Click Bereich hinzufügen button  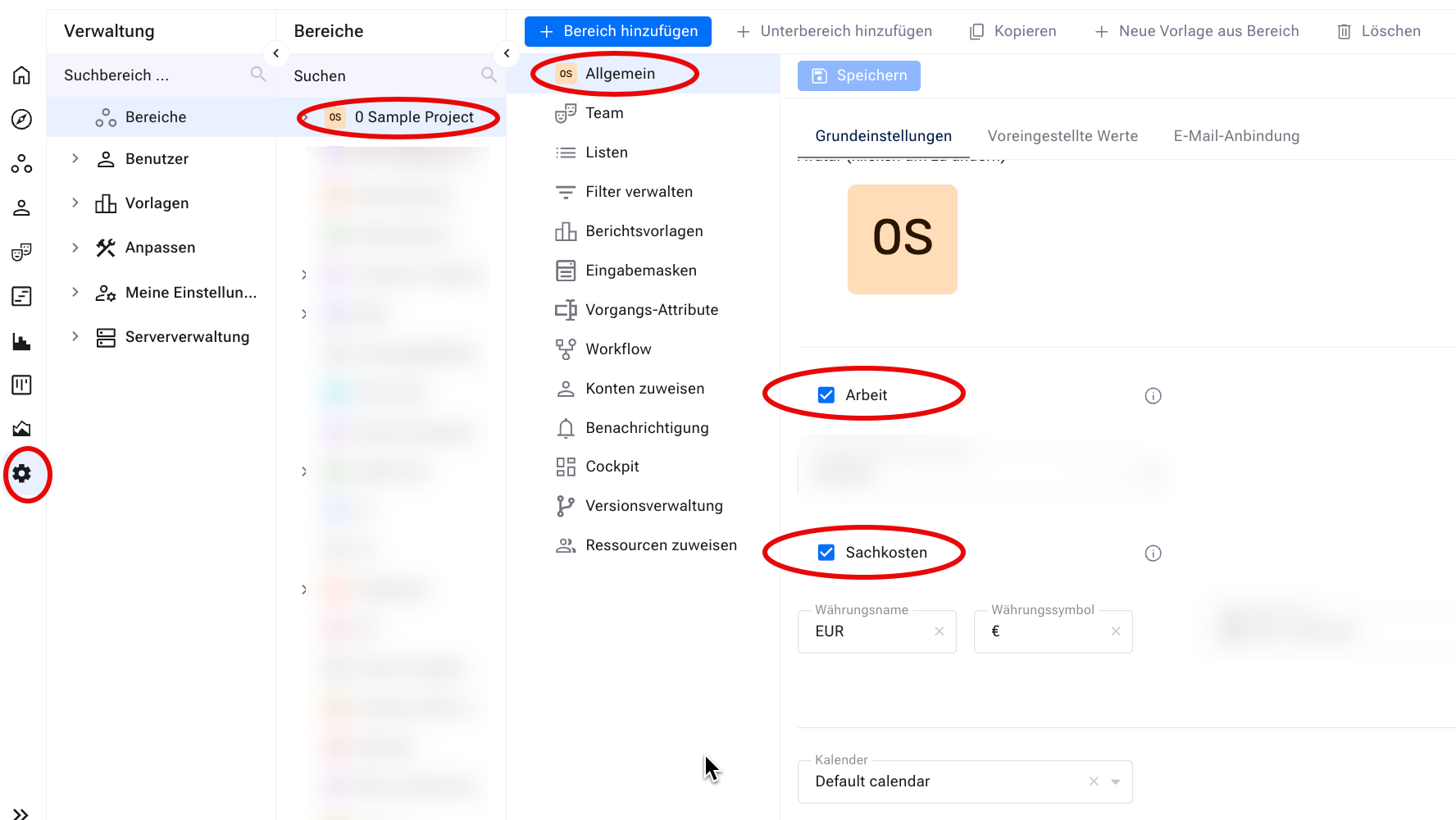[x=618, y=31]
